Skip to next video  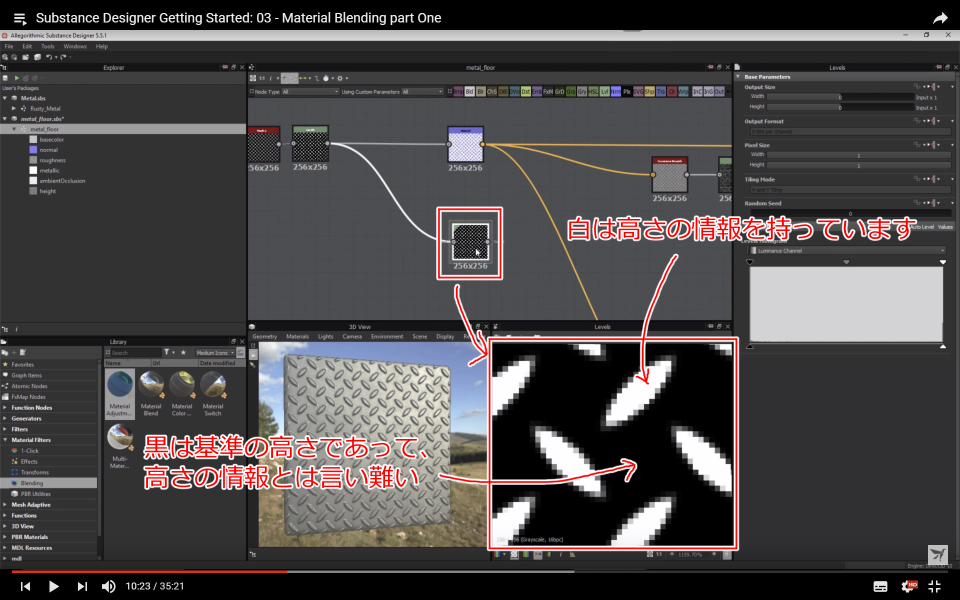[x=81, y=587]
